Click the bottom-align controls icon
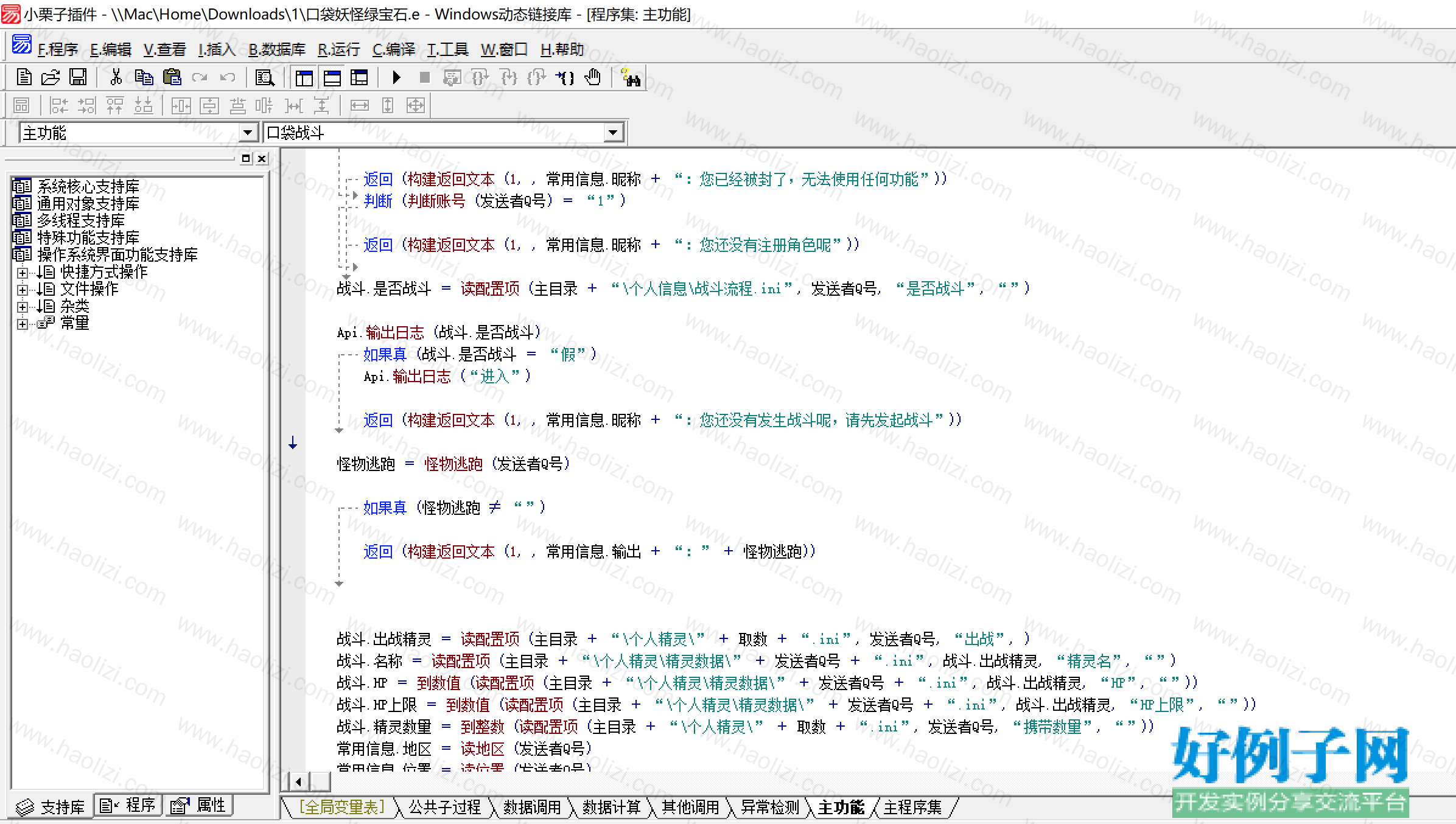This screenshot has width=1456, height=824. click(143, 106)
